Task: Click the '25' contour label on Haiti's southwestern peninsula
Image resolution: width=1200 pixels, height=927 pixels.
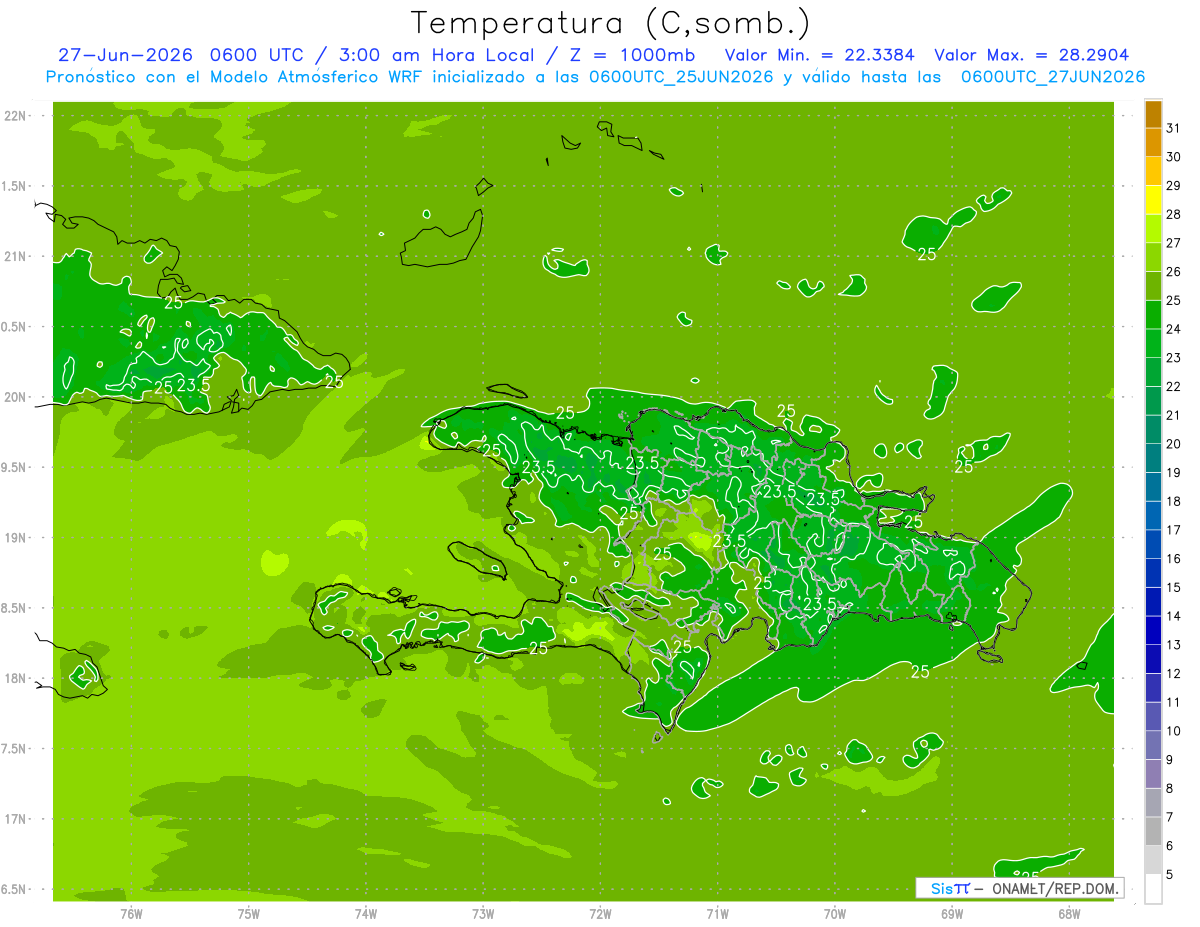Action: point(538,648)
